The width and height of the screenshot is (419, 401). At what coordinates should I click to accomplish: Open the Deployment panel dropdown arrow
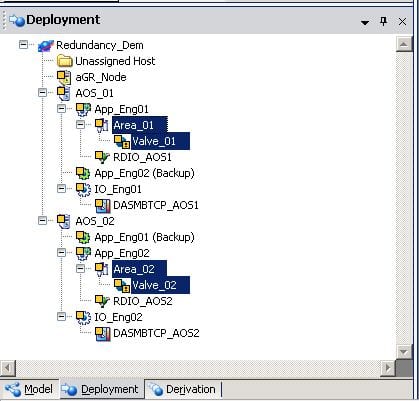365,22
